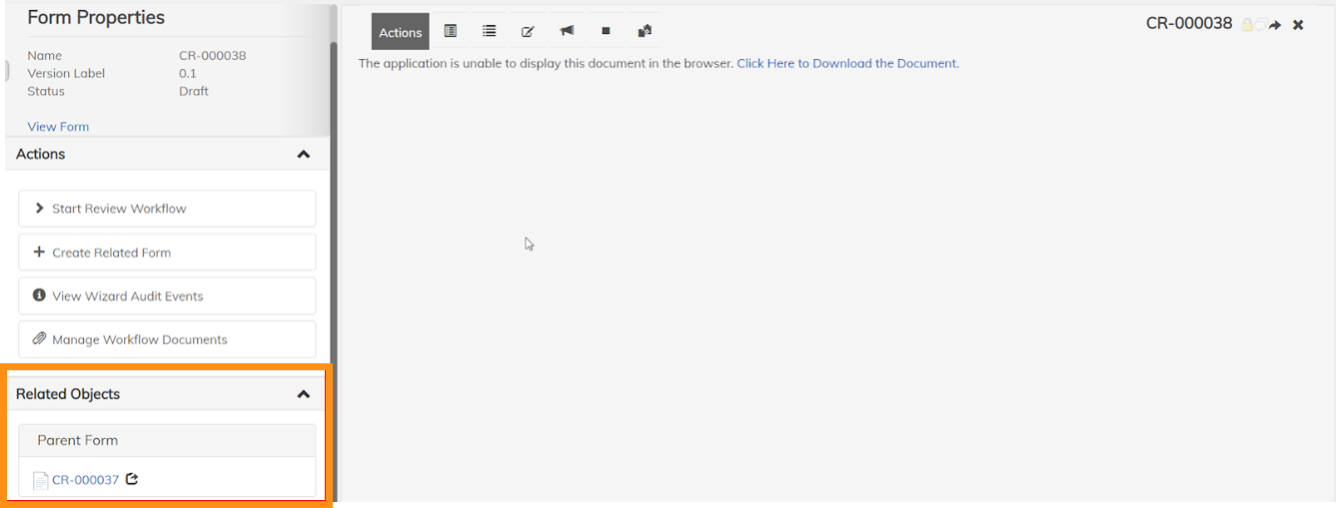Click the last toolbar icon after the square
The width and height of the screenshot is (1336, 508).
(x=645, y=31)
